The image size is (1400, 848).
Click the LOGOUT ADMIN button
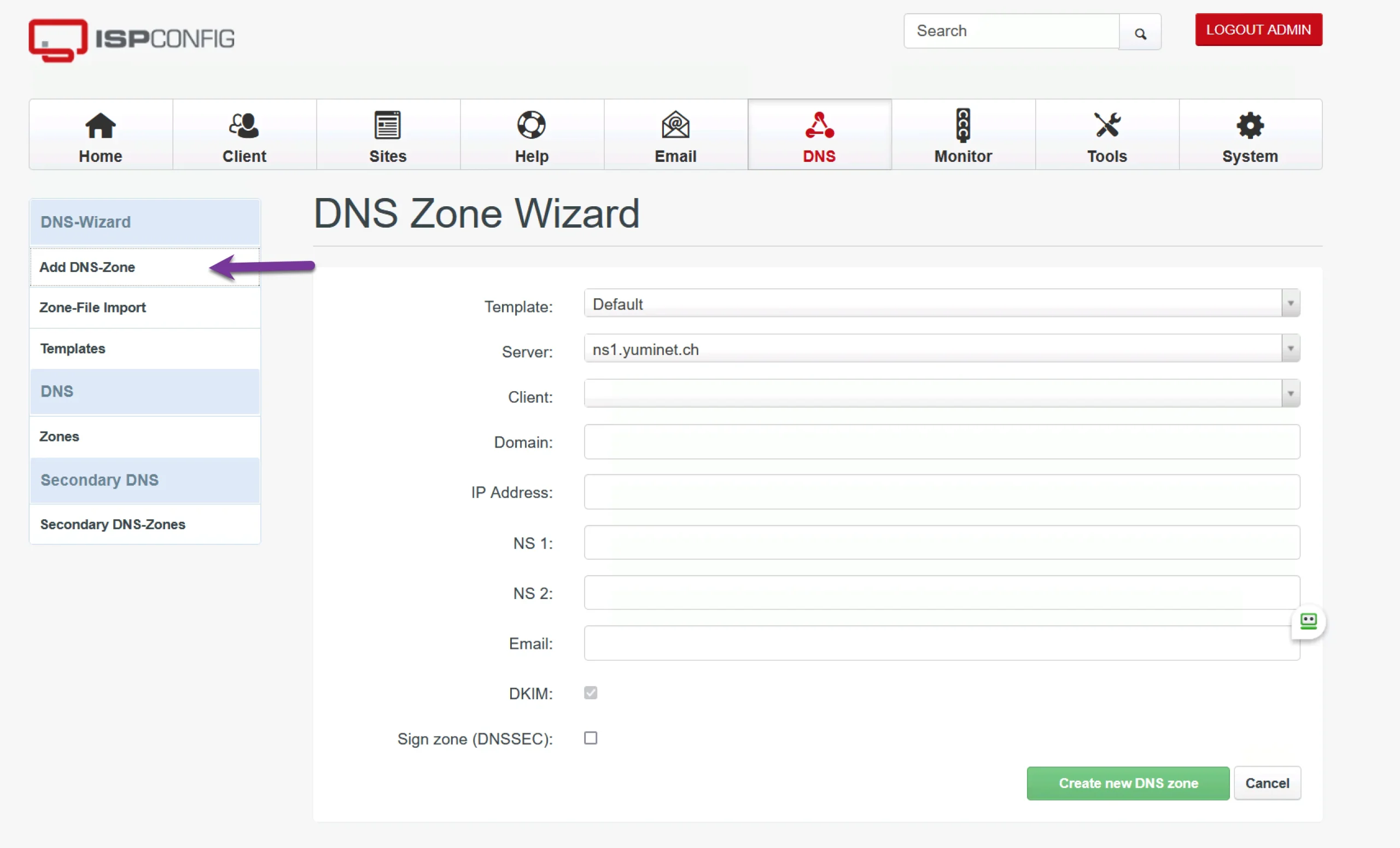(x=1258, y=30)
